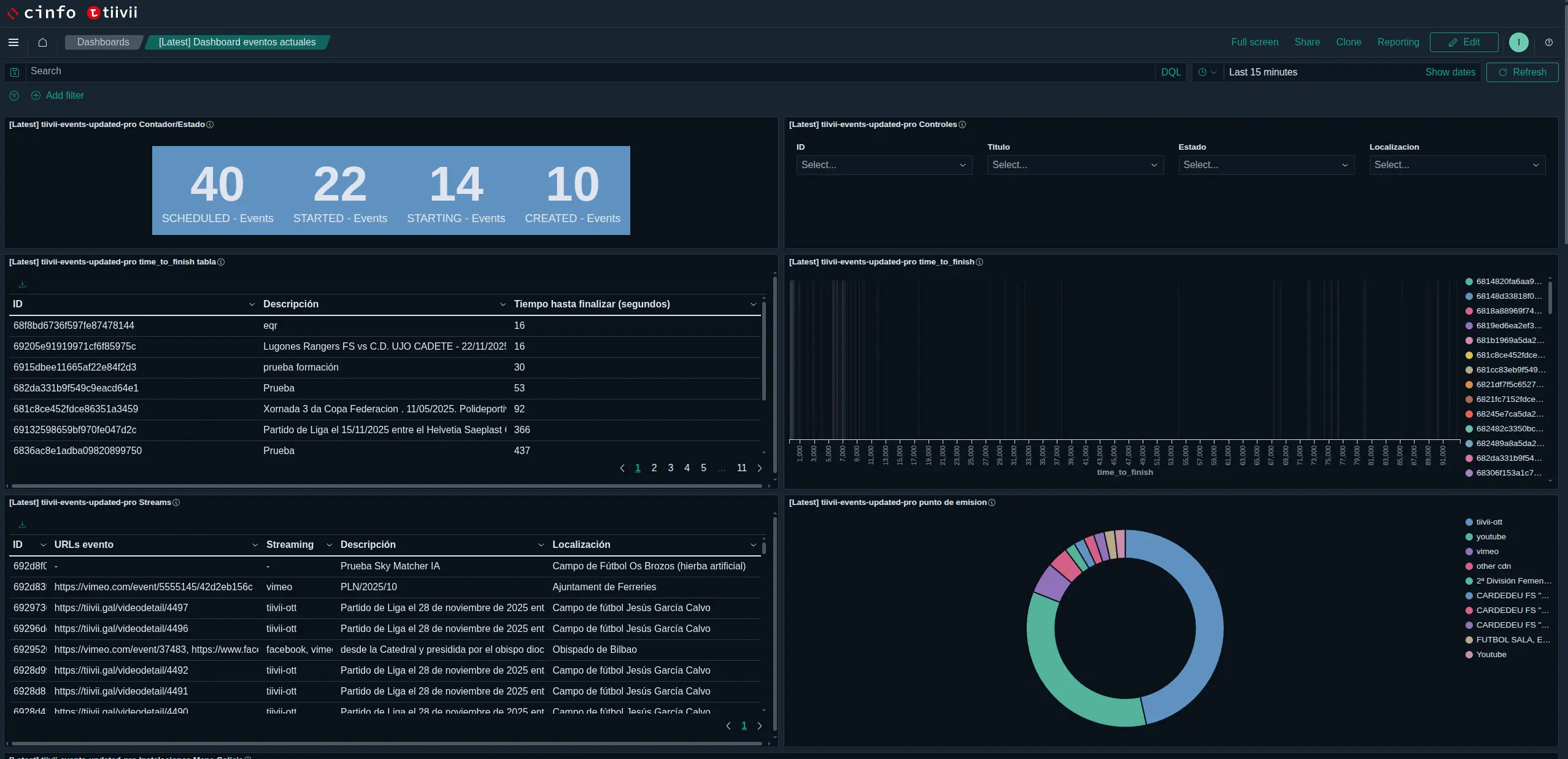1568x759 pixels.
Task: Open filter options circle icon
Action: tap(14, 96)
